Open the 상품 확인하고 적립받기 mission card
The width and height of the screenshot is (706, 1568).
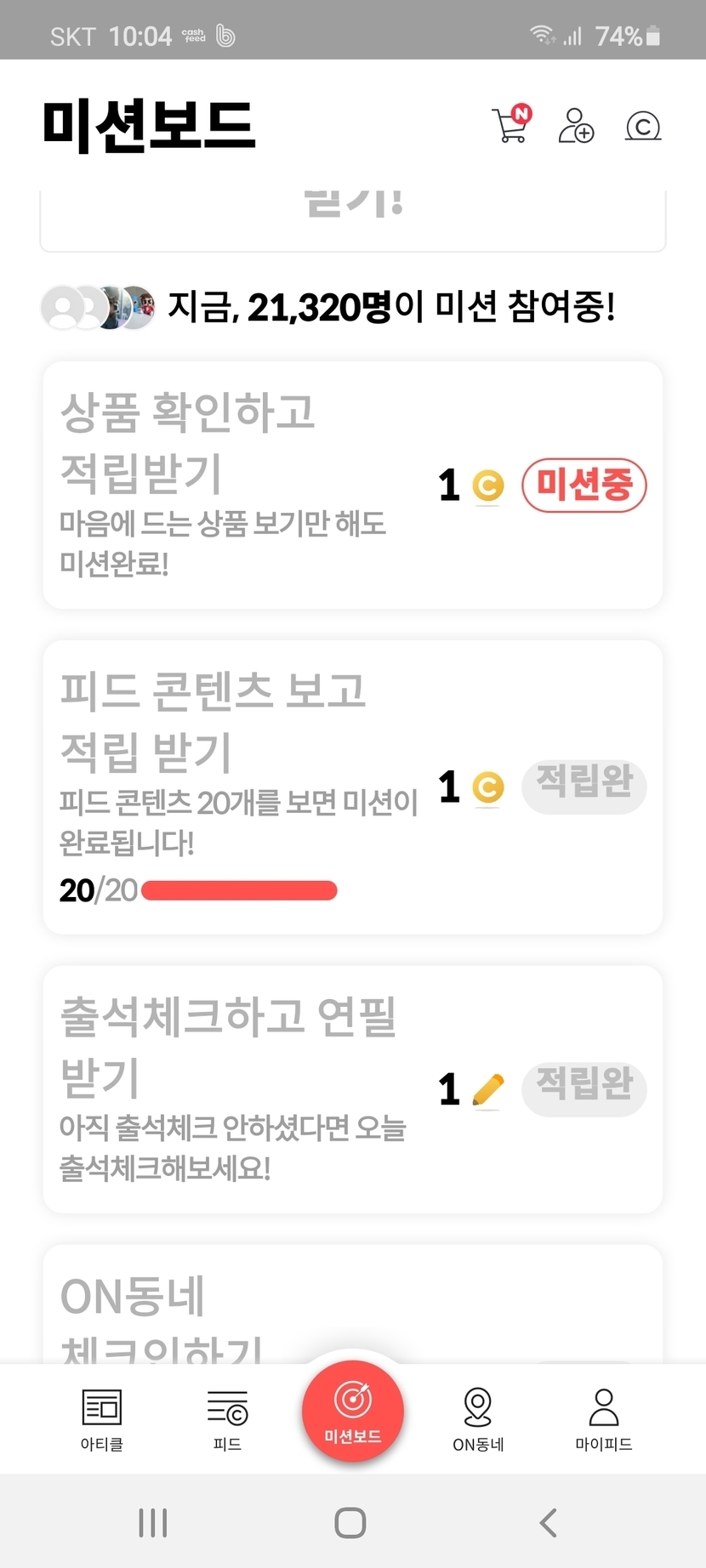[238, 485]
